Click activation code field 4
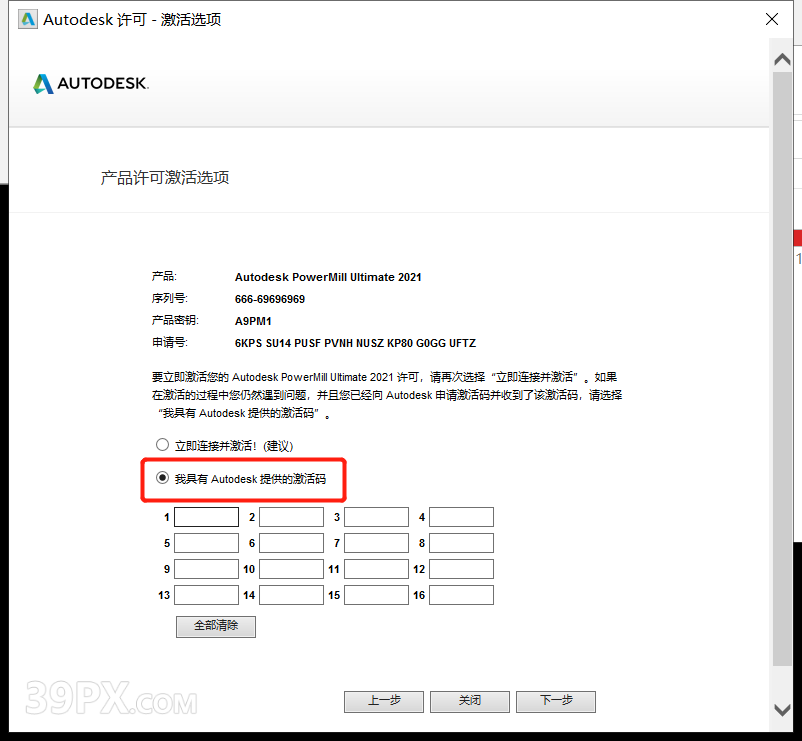 [x=461, y=517]
